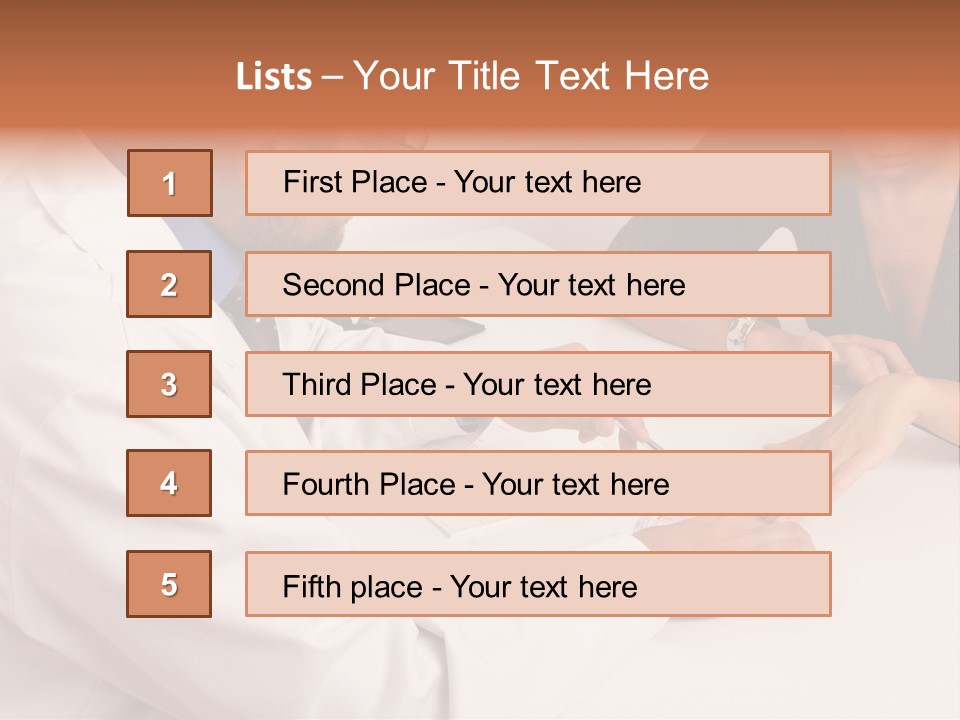Click blank background area below Fifth place bar
The image size is (960, 720).
[x=480, y=665]
